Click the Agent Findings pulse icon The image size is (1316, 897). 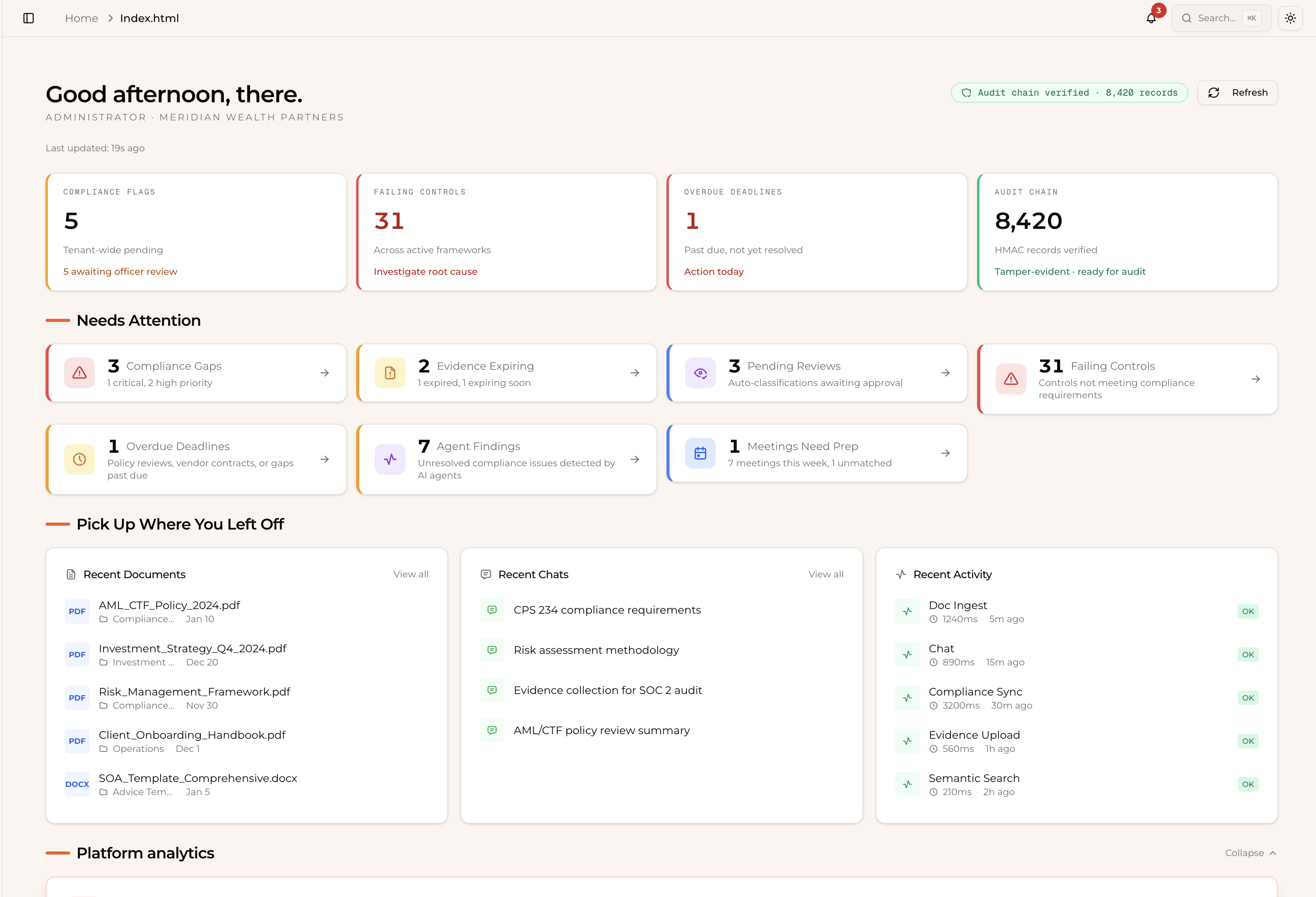[390, 459]
